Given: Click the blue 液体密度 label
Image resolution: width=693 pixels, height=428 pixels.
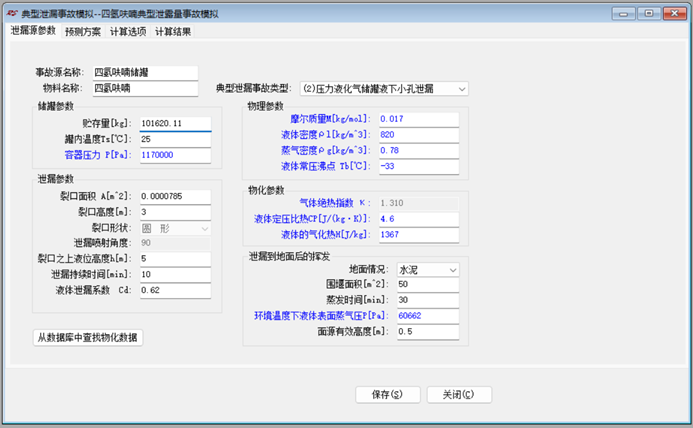Looking at the screenshot, I should pyautogui.click(x=325, y=135).
